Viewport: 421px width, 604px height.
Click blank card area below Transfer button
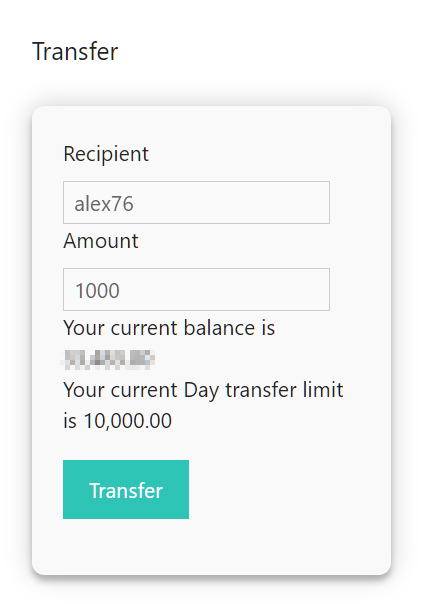211,546
